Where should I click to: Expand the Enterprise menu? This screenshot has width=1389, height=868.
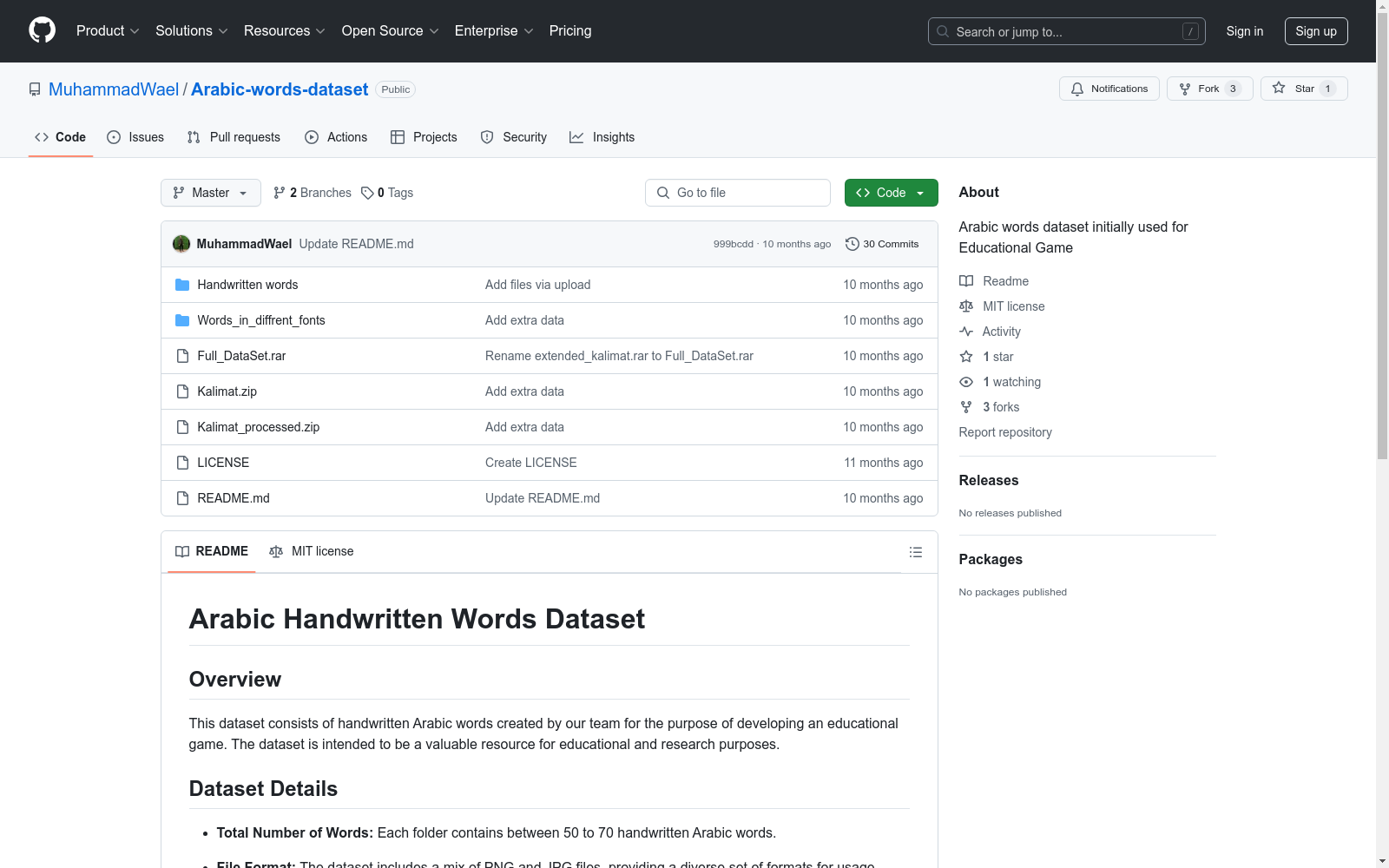point(495,31)
